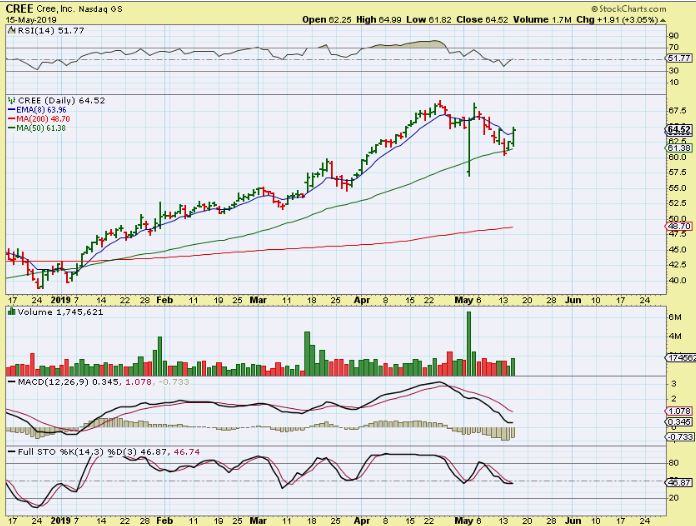Click the date '15-May-2019'
This screenshot has width=696, height=526.
(31, 20)
